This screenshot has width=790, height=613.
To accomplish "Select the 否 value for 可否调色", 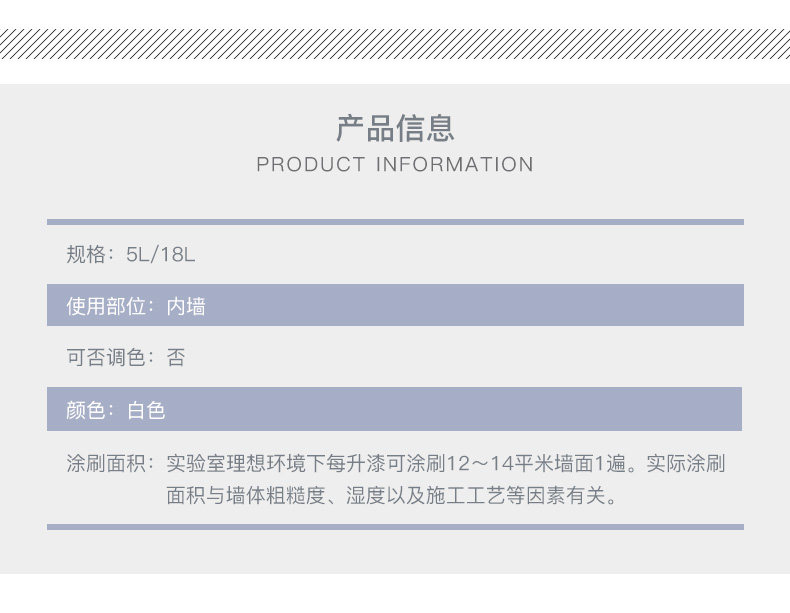I will tap(176, 358).
